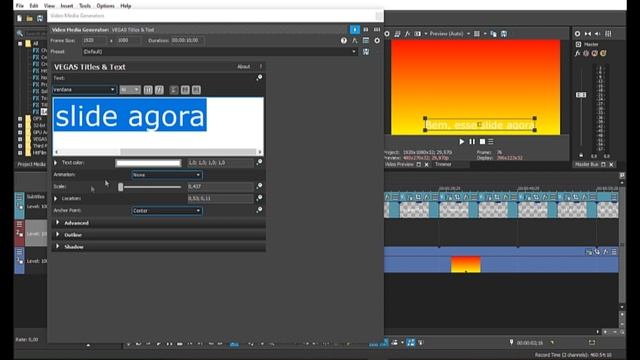Open the preview transport menu icon
The width and height of the screenshot is (640, 360).
(x=491, y=142)
